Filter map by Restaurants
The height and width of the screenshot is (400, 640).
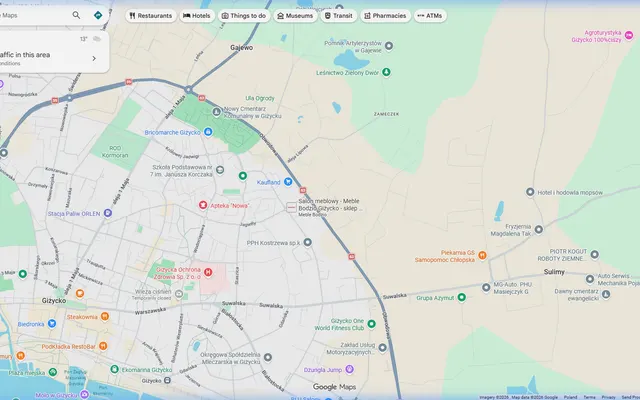click(x=151, y=16)
